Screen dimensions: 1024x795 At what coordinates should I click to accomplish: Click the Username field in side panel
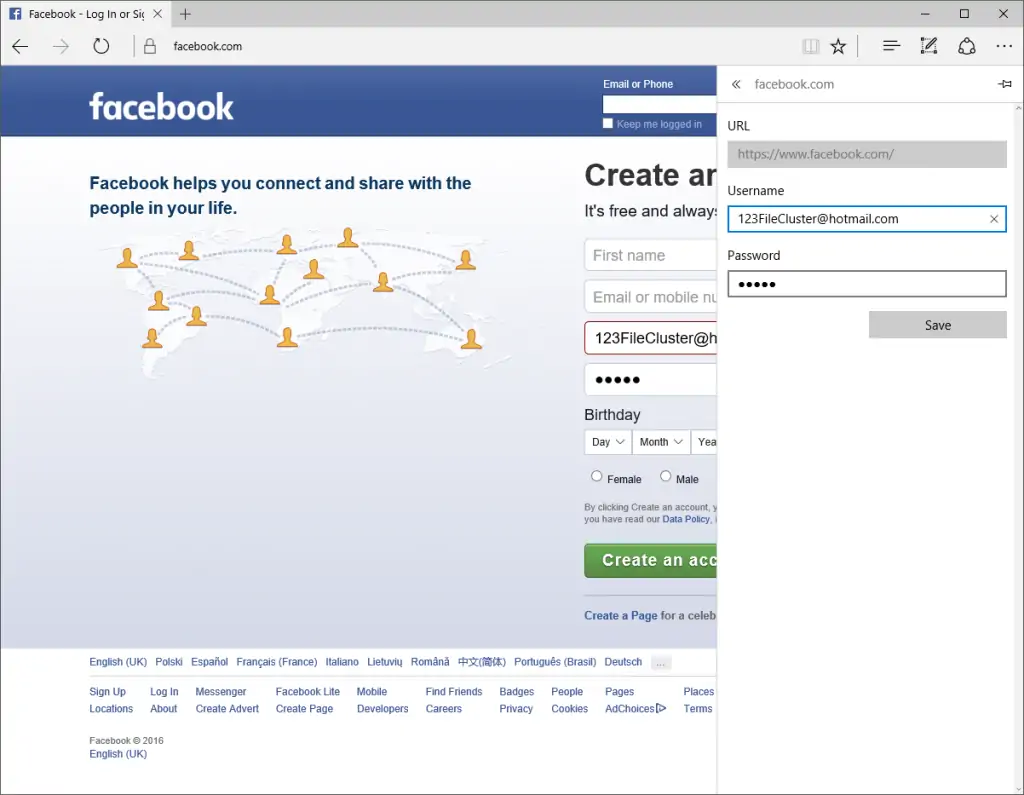[x=867, y=219]
